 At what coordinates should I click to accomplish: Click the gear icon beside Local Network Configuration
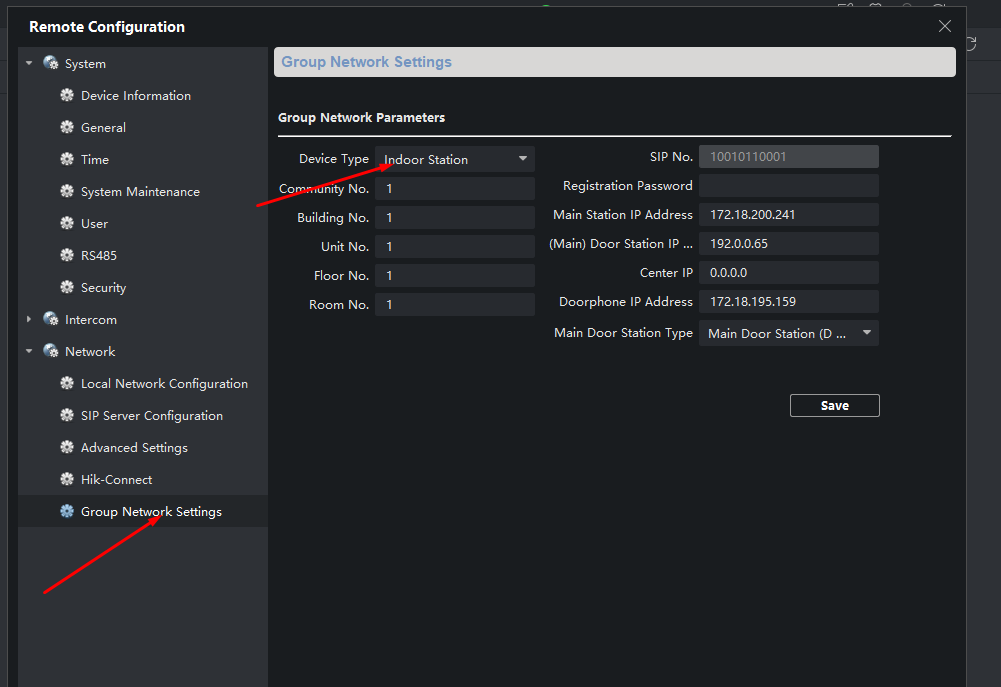67,383
